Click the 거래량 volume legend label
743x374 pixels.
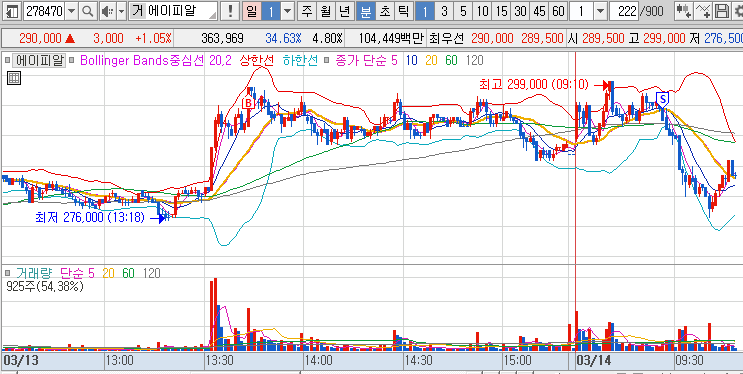33,273
